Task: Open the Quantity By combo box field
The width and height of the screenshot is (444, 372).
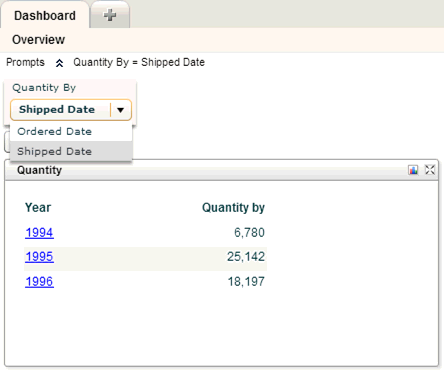Action: pyautogui.click(x=71, y=110)
